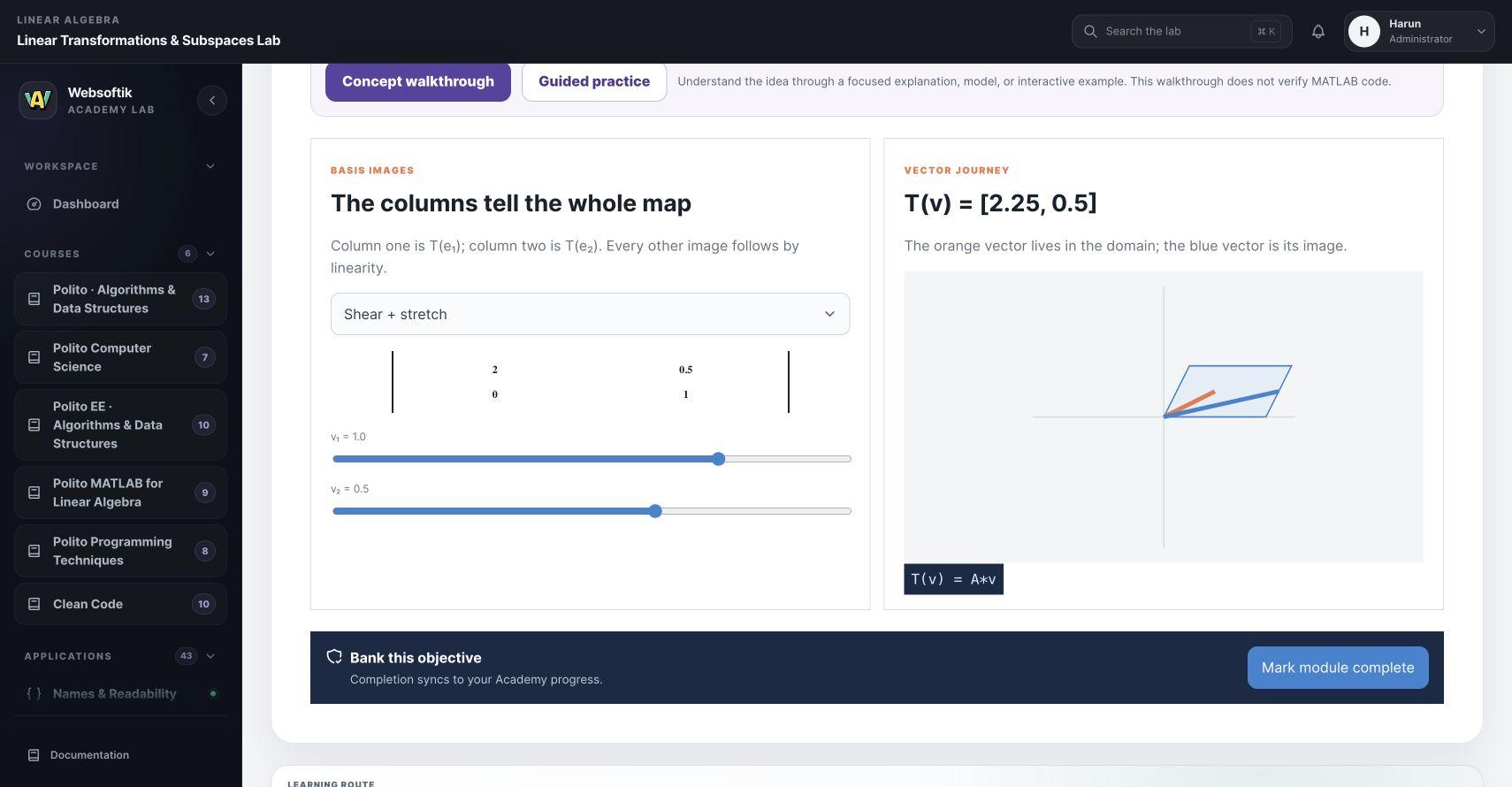Click the vector journey plot area
The width and height of the screenshot is (1512, 787).
tap(1164, 416)
